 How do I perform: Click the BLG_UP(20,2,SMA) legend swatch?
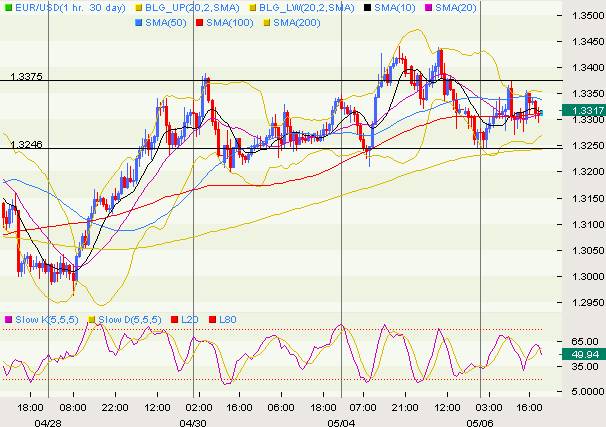(138, 8)
